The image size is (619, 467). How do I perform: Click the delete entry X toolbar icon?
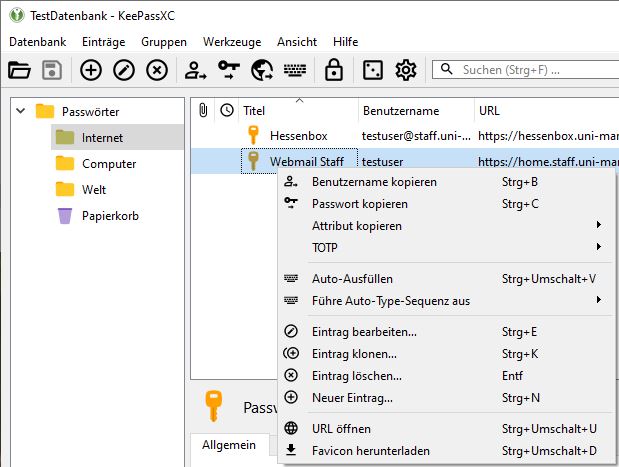point(157,70)
